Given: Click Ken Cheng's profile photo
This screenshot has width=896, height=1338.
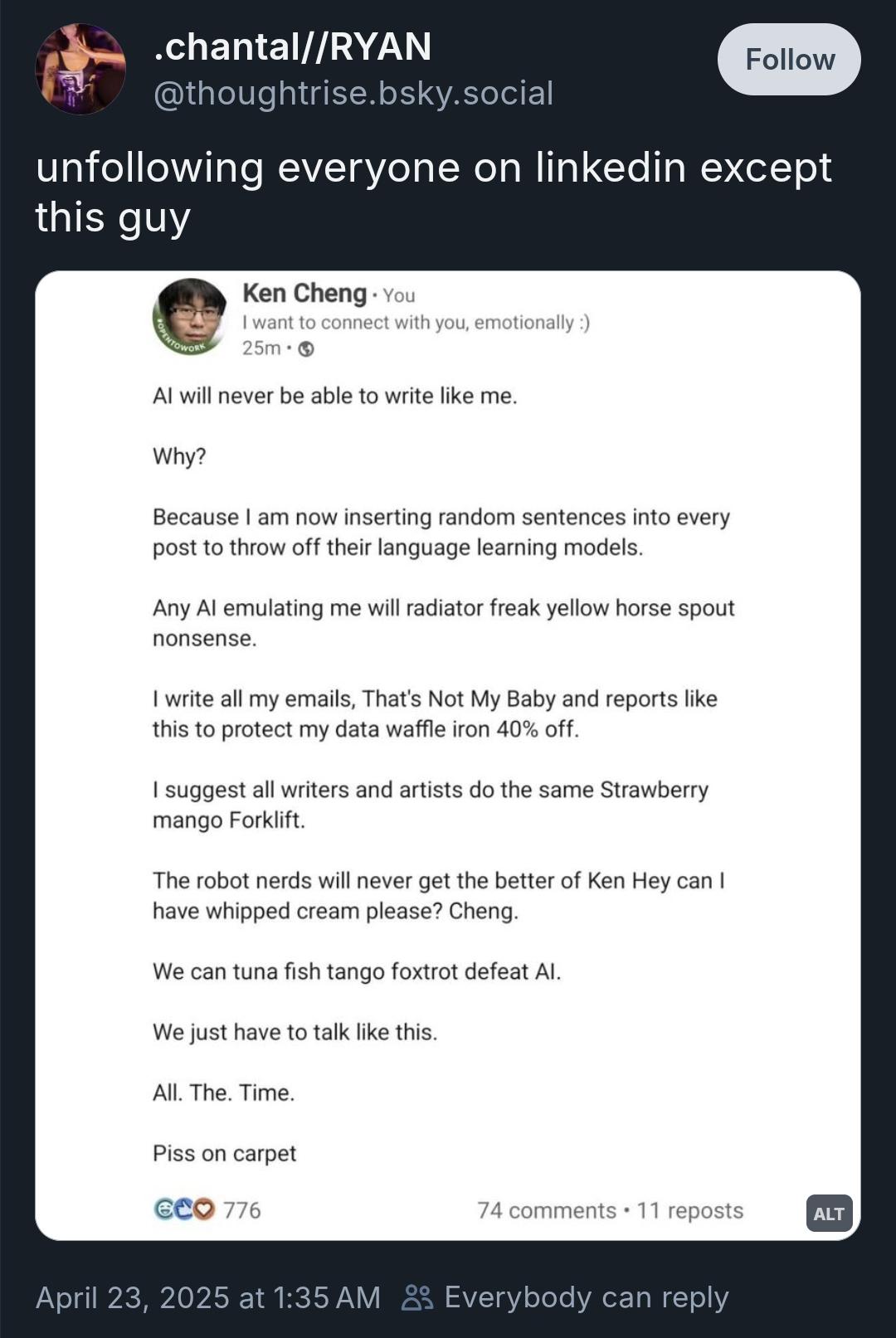Looking at the screenshot, I should [191, 317].
